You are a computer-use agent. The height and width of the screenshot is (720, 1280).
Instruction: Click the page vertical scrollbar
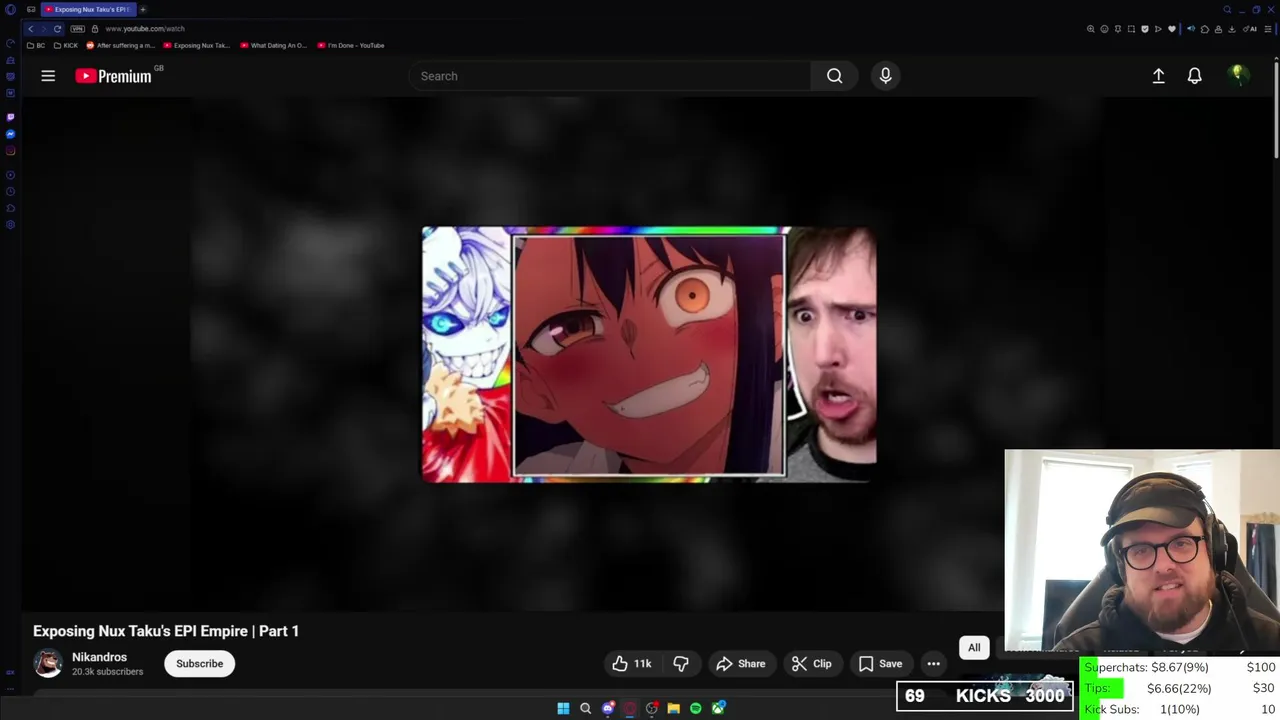(x=1276, y=110)
